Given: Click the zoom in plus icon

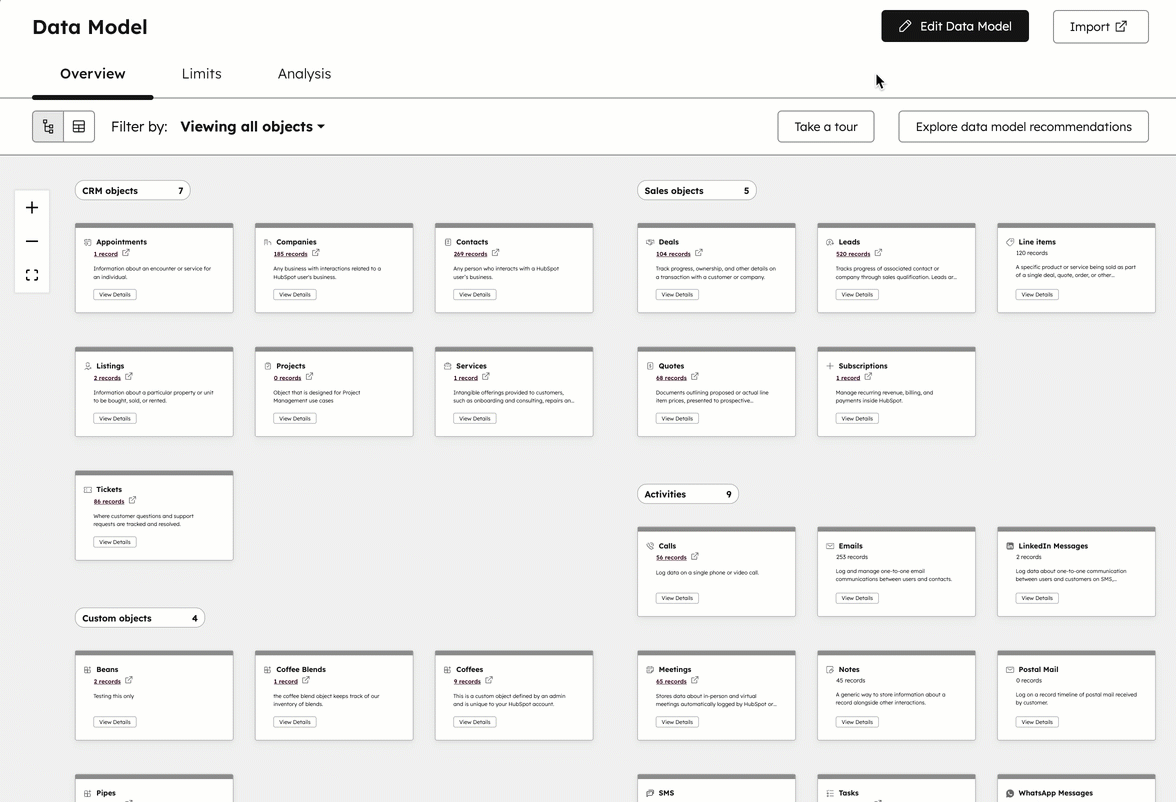Looking at the screenshot, I should click(31, 207).
